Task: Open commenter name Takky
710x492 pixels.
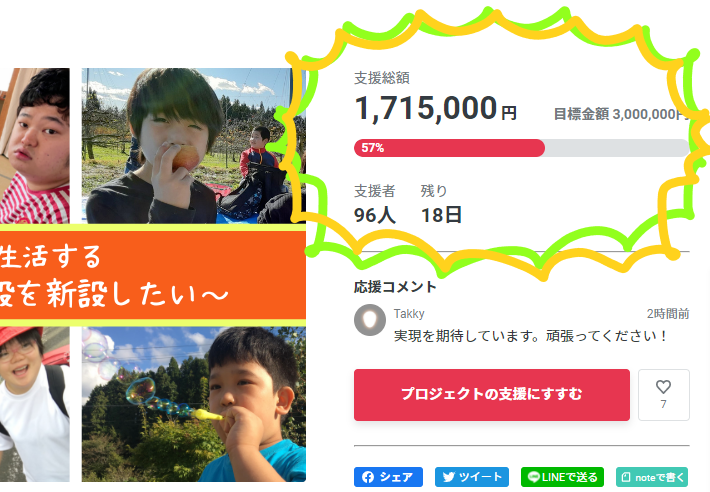Action: (409, 314)
